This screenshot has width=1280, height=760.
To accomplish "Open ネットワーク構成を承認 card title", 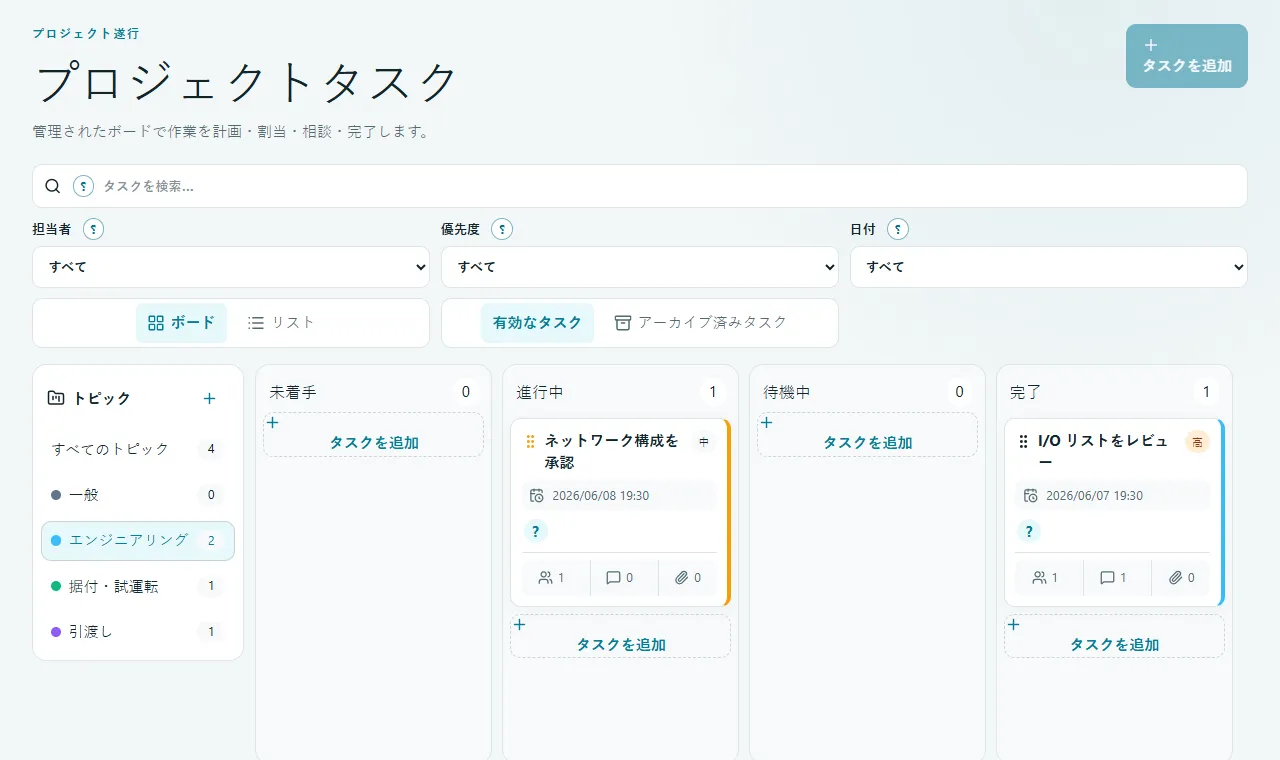I will (x=612, y=452).
